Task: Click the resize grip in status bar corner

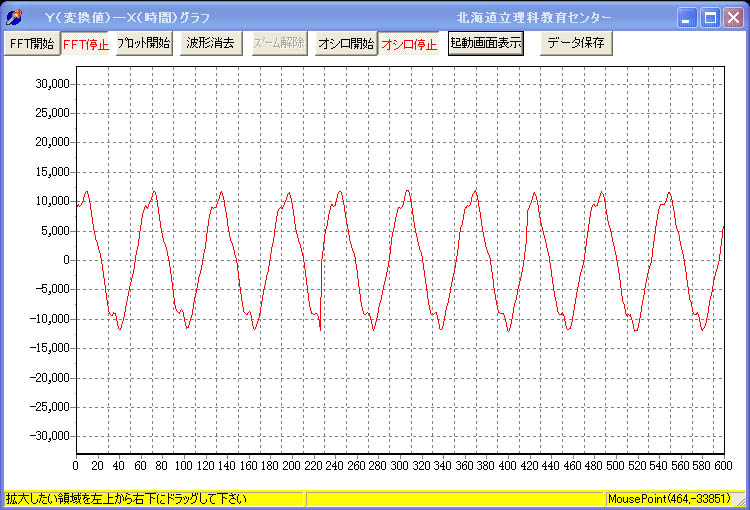Action: pyautogui.click(x=740, y=499)
